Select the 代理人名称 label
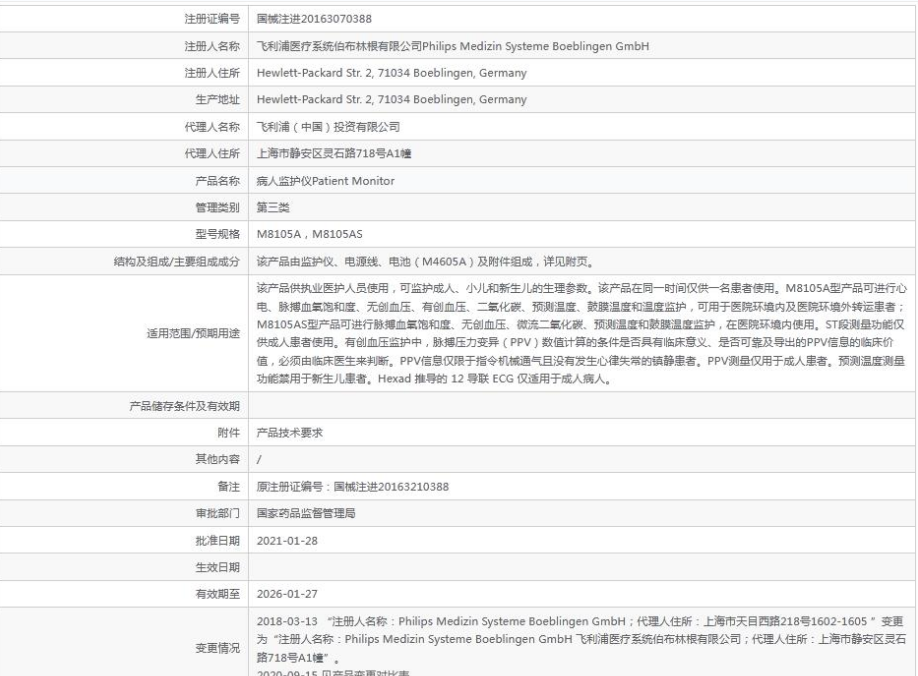 click(212, 126)
